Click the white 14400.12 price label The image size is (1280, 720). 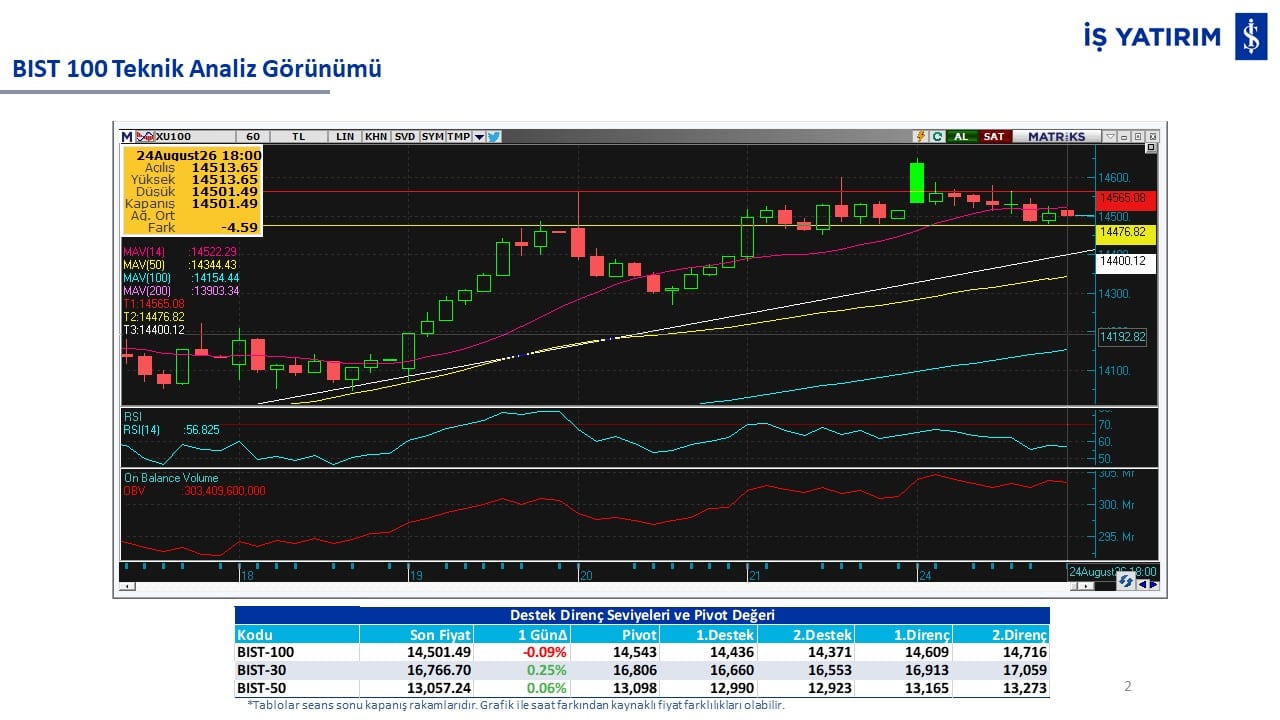coord(1126,262)
